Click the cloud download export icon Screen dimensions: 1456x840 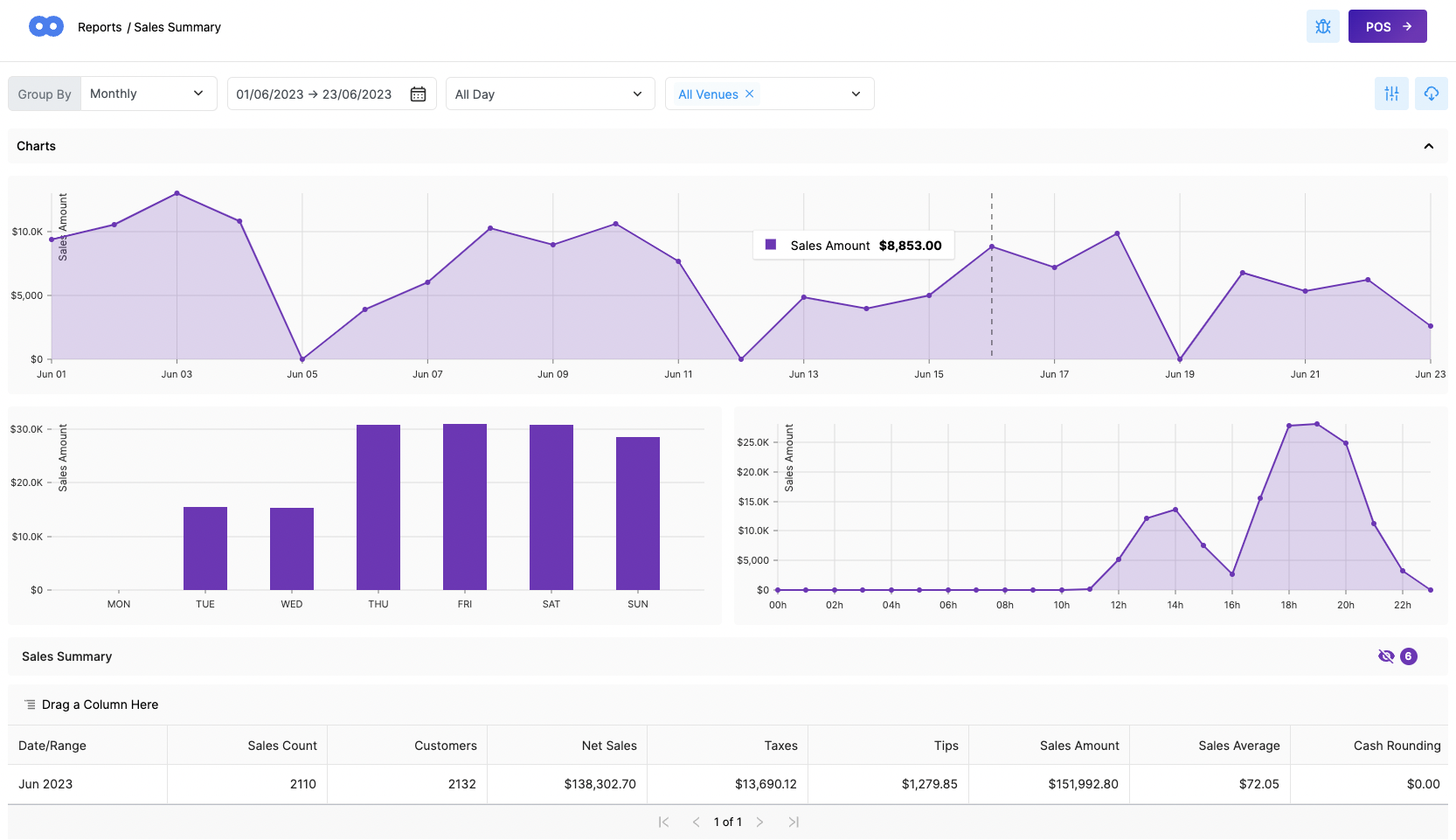(1431, 94)
